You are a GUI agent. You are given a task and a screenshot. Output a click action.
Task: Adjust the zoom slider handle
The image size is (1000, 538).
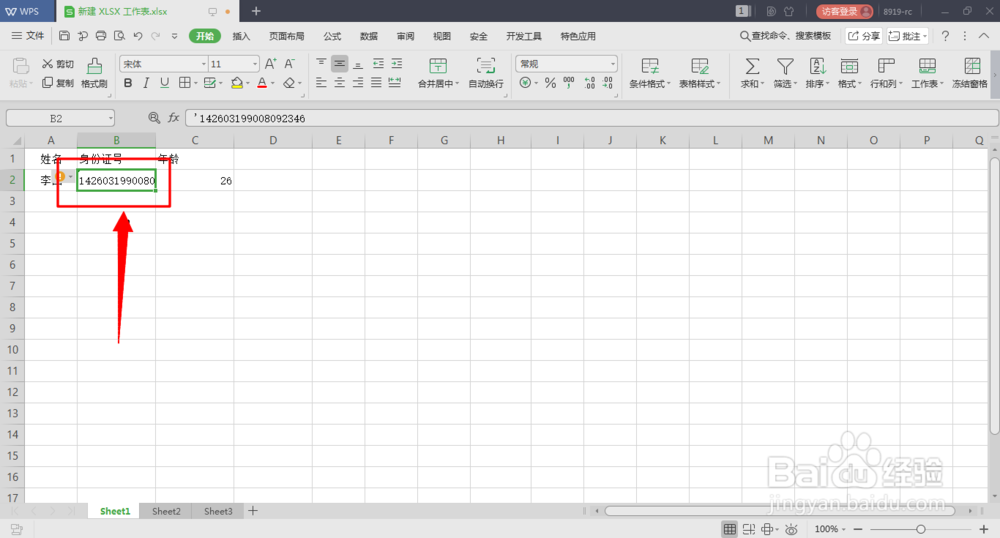[920, 529]
